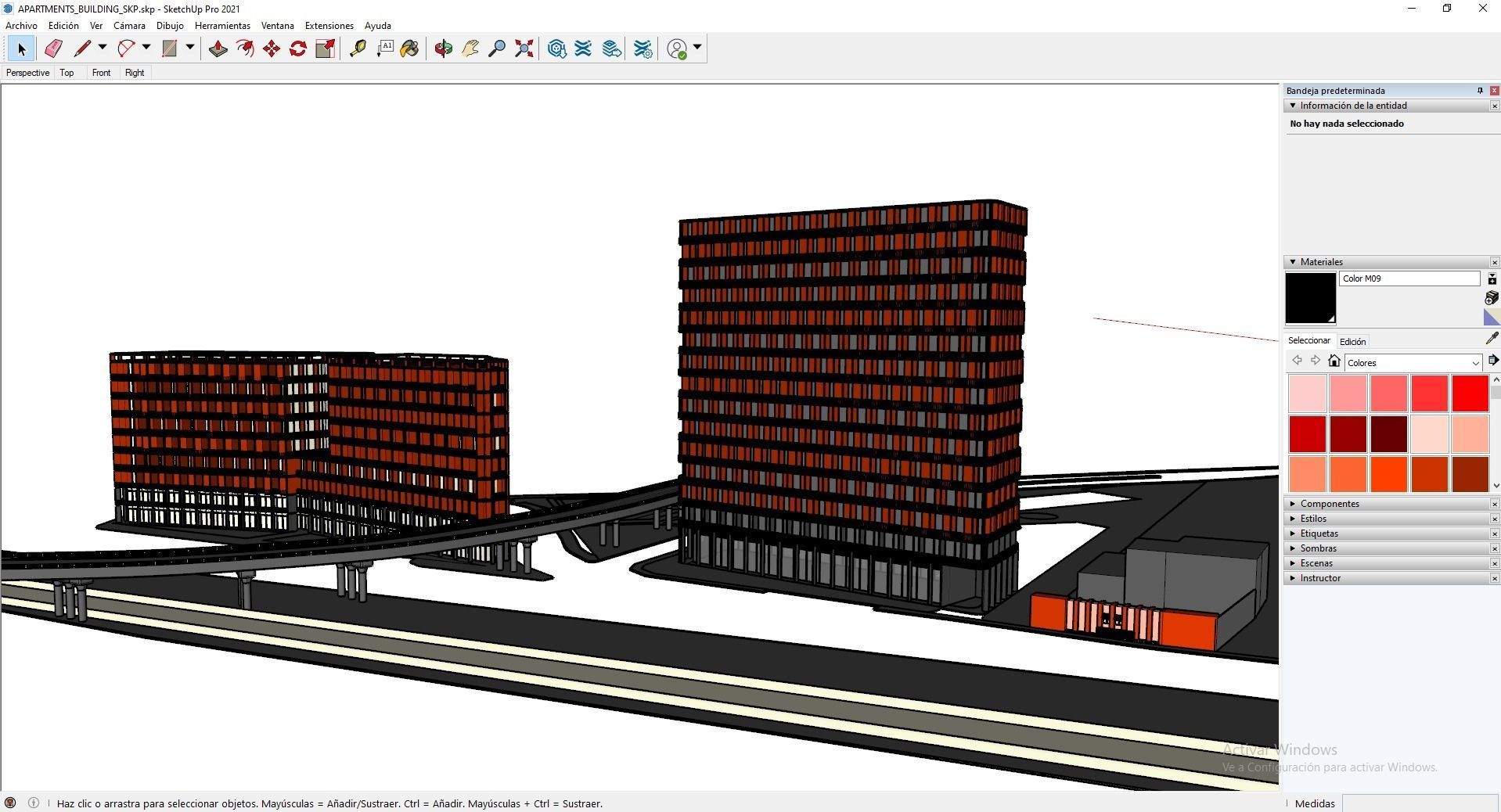Screen dimensions: 1501x812
Task: Click the material name field Color M09
Action: 1409,278
